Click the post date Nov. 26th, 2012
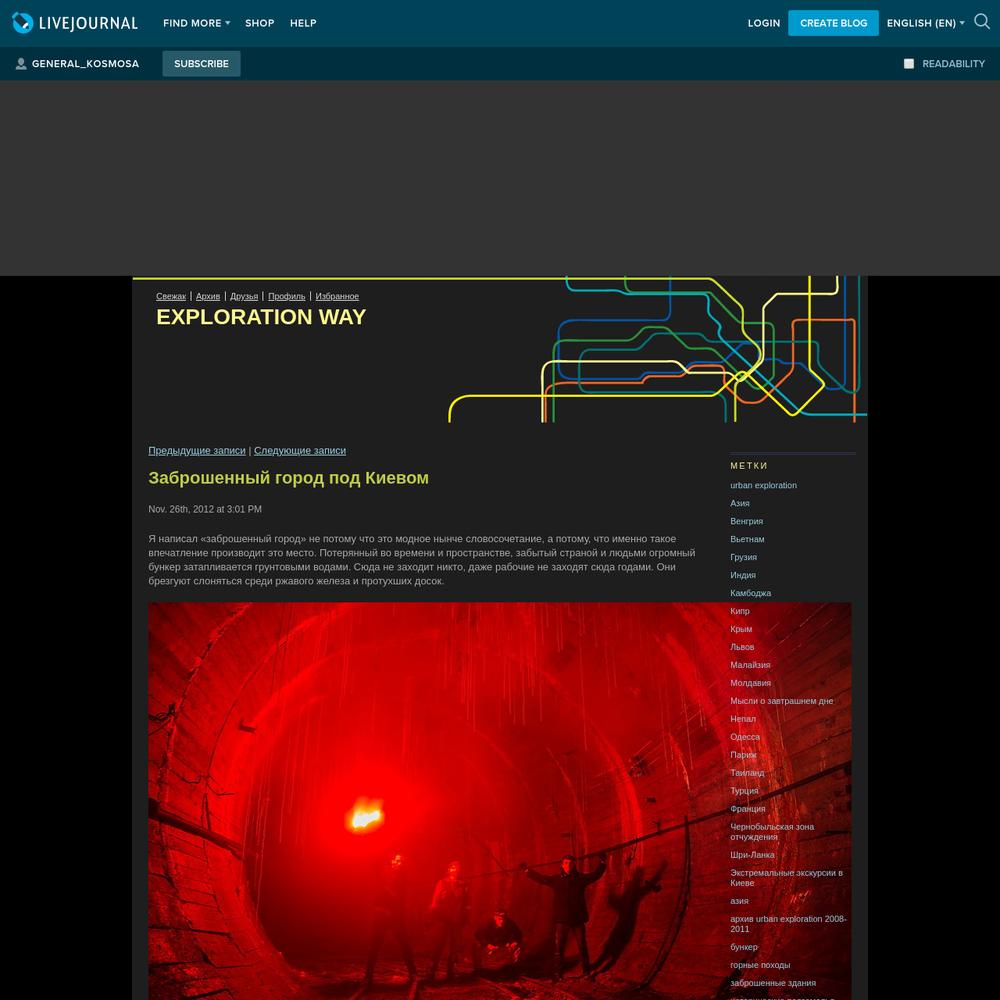 (x=205, y=509)
